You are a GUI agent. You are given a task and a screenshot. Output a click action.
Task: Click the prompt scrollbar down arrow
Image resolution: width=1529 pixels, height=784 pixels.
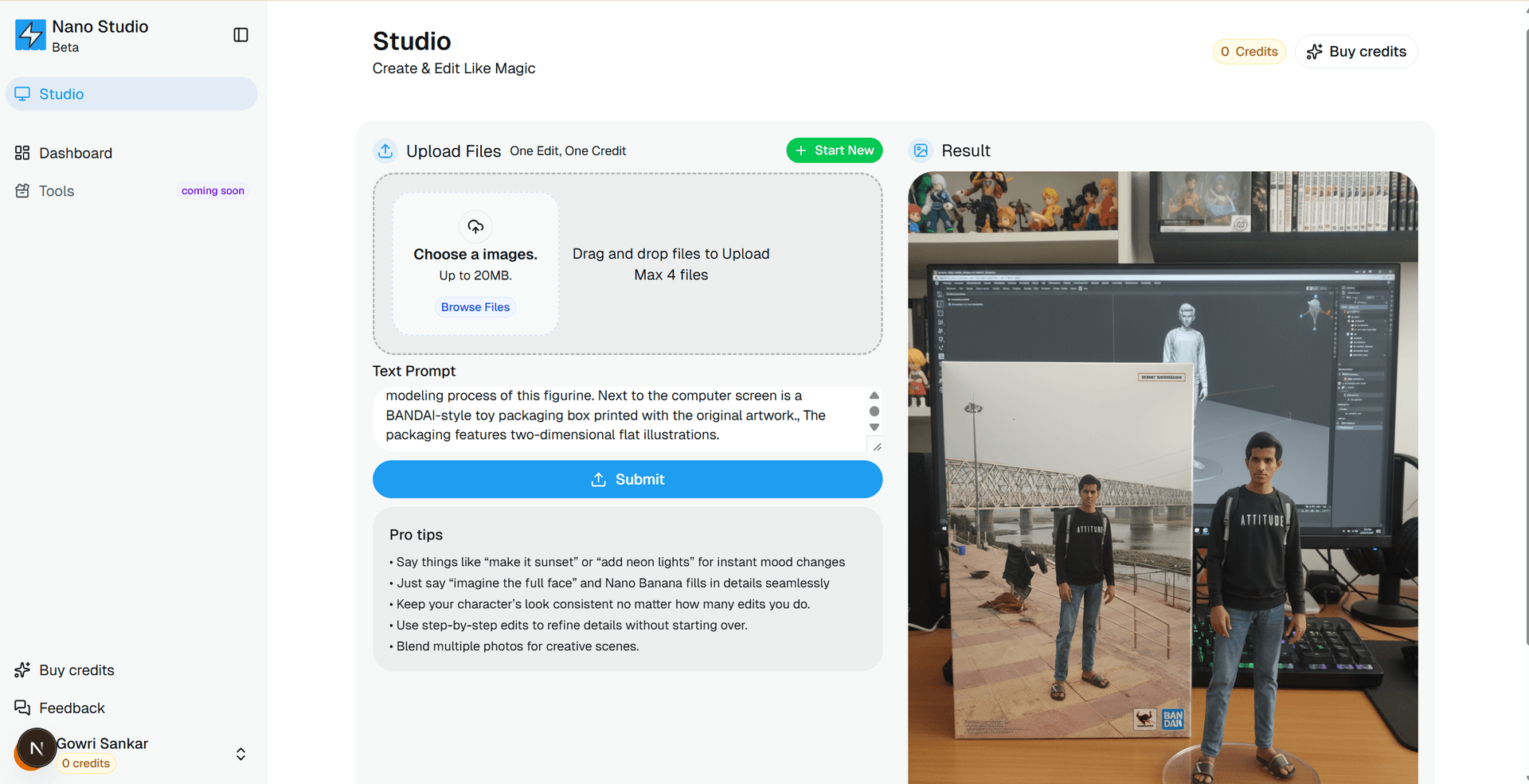coord(874,427)
